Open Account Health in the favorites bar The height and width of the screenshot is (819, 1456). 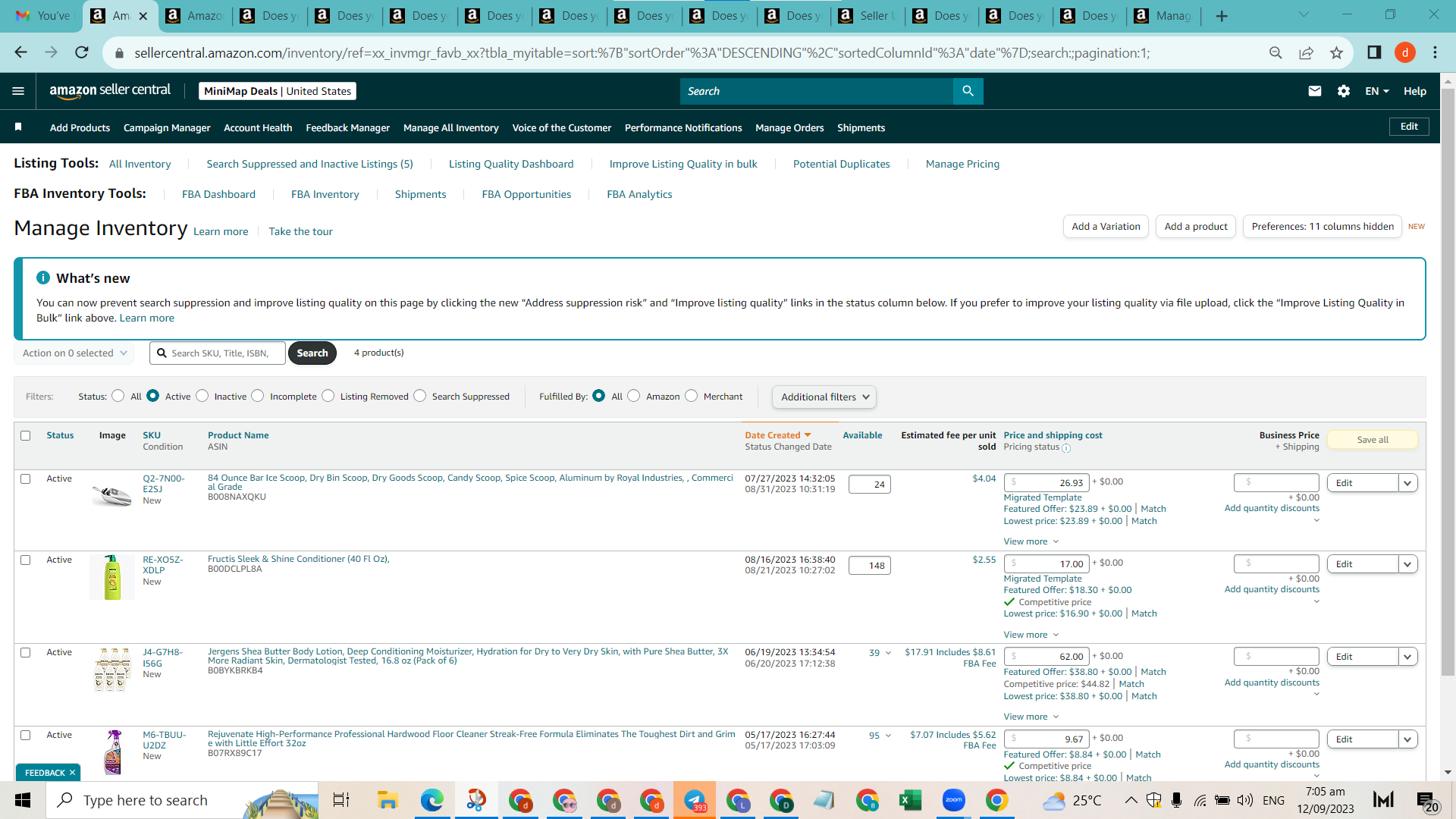point(258,127)
